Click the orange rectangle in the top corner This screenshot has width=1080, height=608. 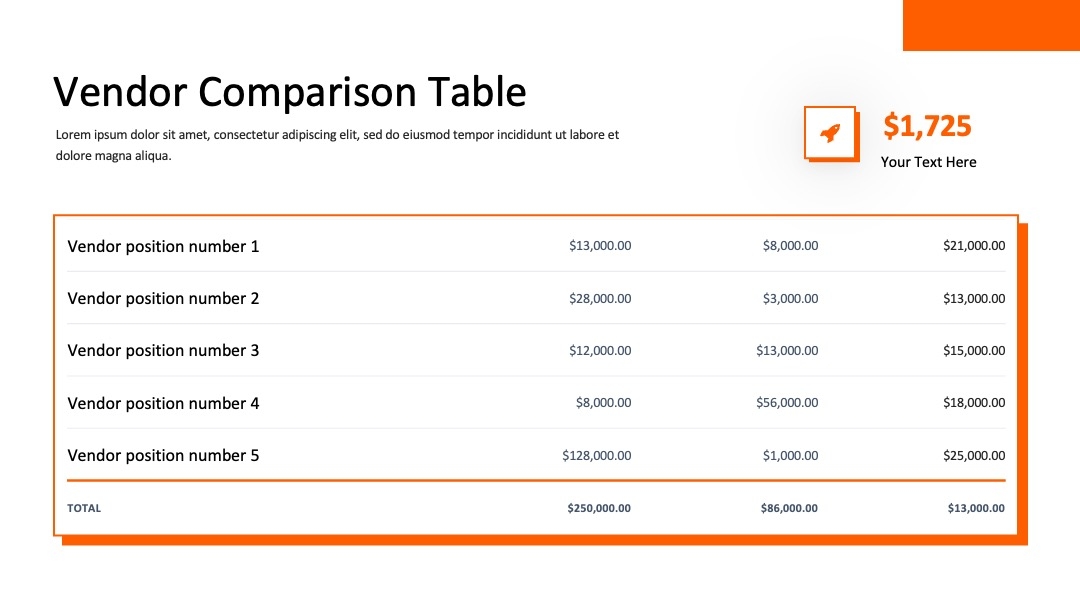click(991, 25)
